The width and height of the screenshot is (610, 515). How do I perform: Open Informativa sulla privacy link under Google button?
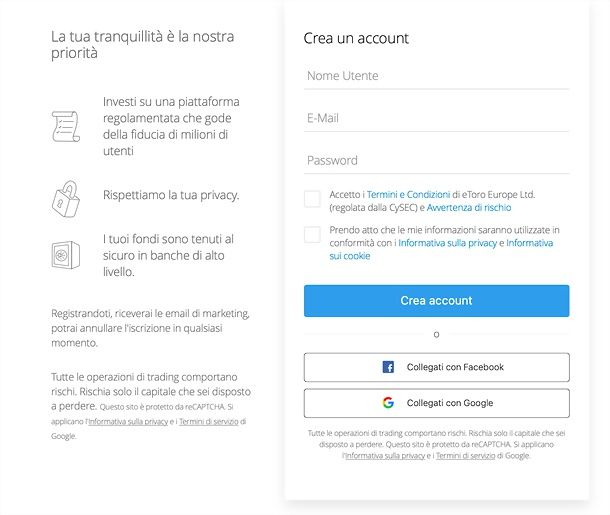coord(385,455)
